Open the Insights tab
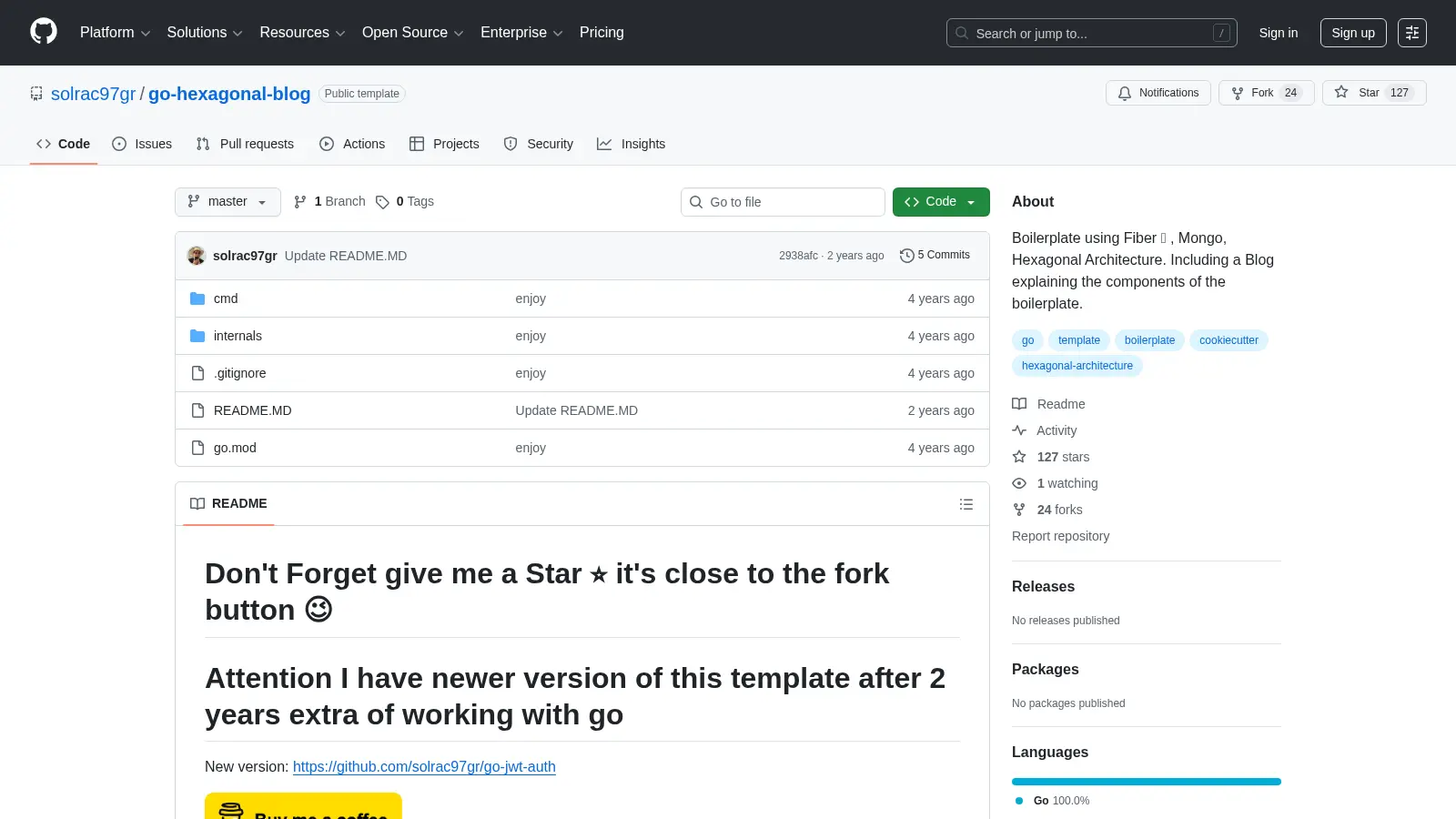This screenshot has width=1456, height=819. pyautogui.click(x=632, y=144)
